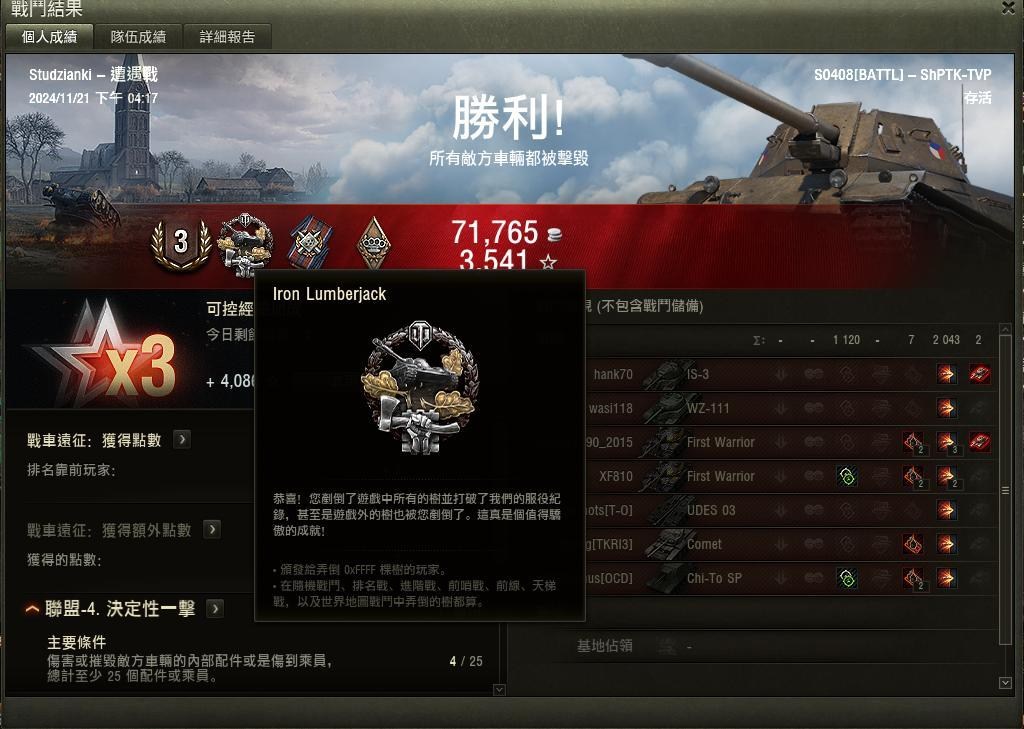Switch to the 隊伍成績 tab
The width and height of the screenshot is (1024, 729).
click(x=138, y=37)
